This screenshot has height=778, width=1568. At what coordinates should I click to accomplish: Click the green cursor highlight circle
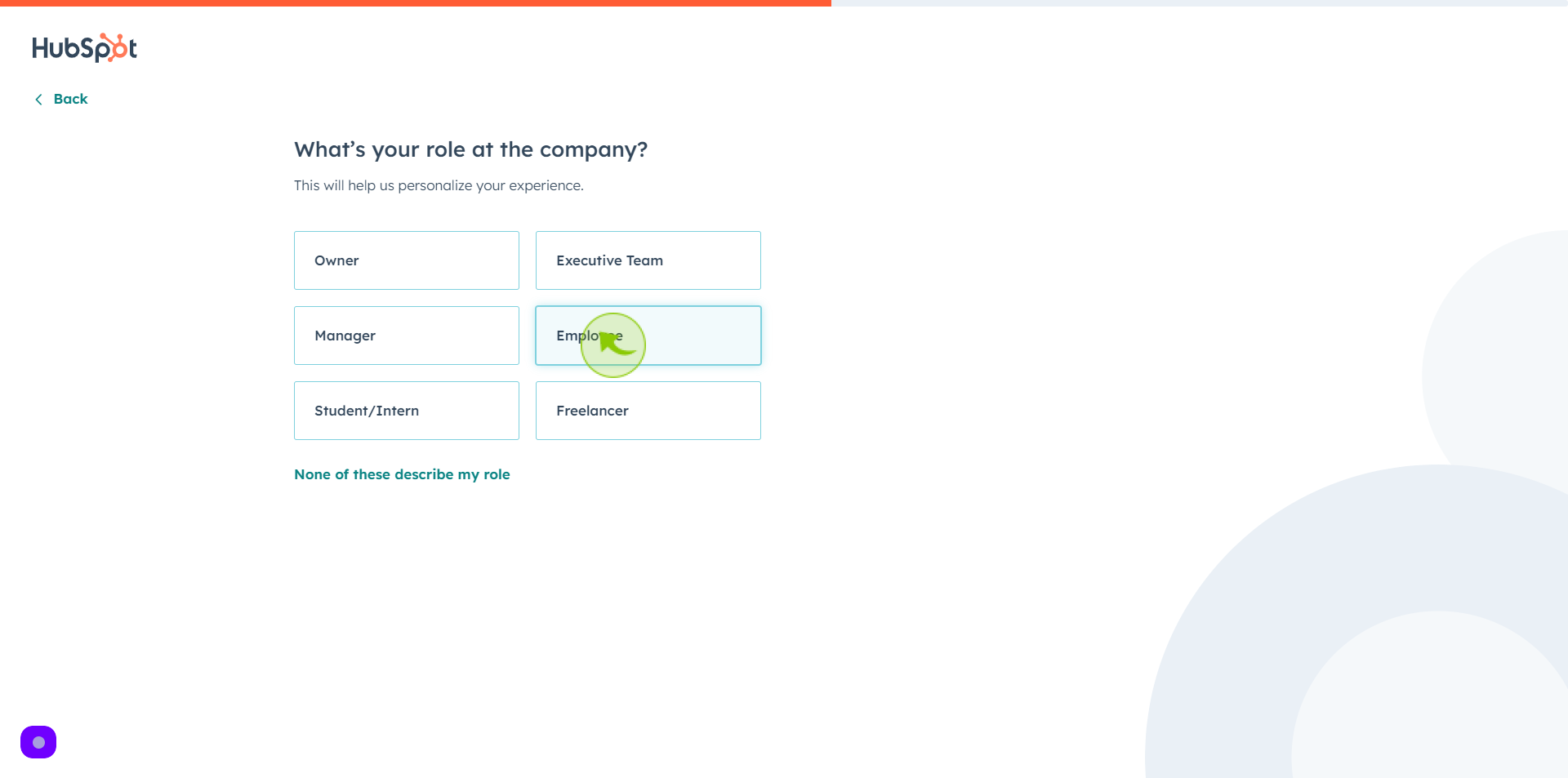[613, 345]
